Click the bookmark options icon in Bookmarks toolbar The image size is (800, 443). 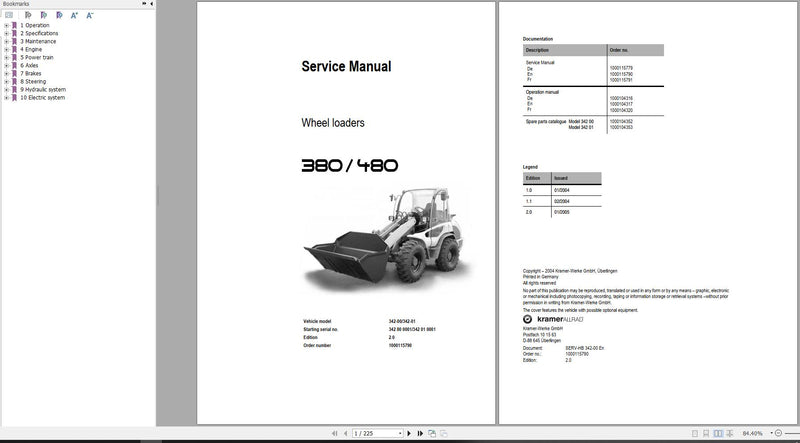click(9, 15)
